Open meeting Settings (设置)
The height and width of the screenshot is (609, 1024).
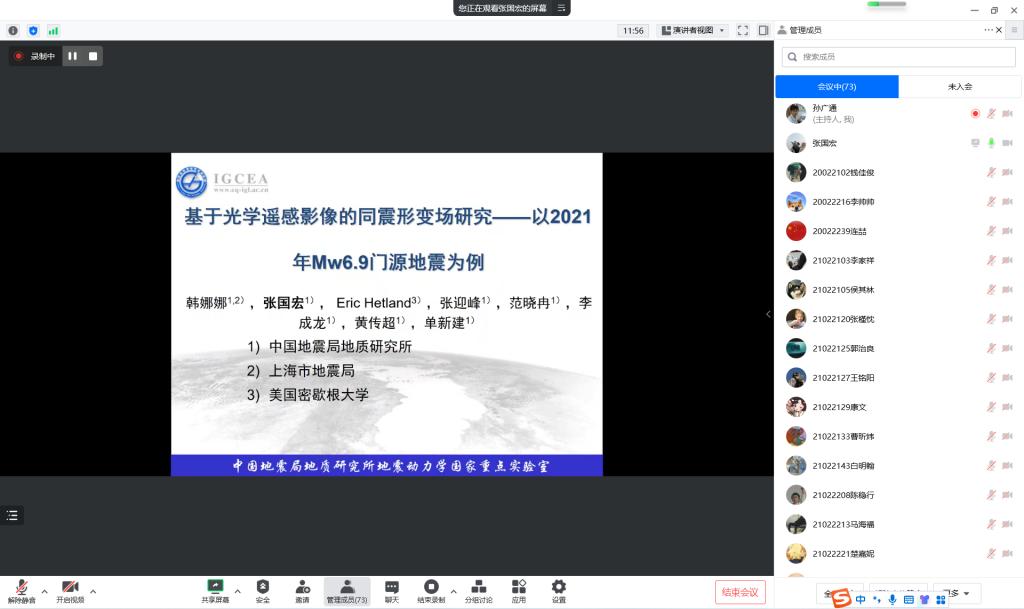click(558, 587)
